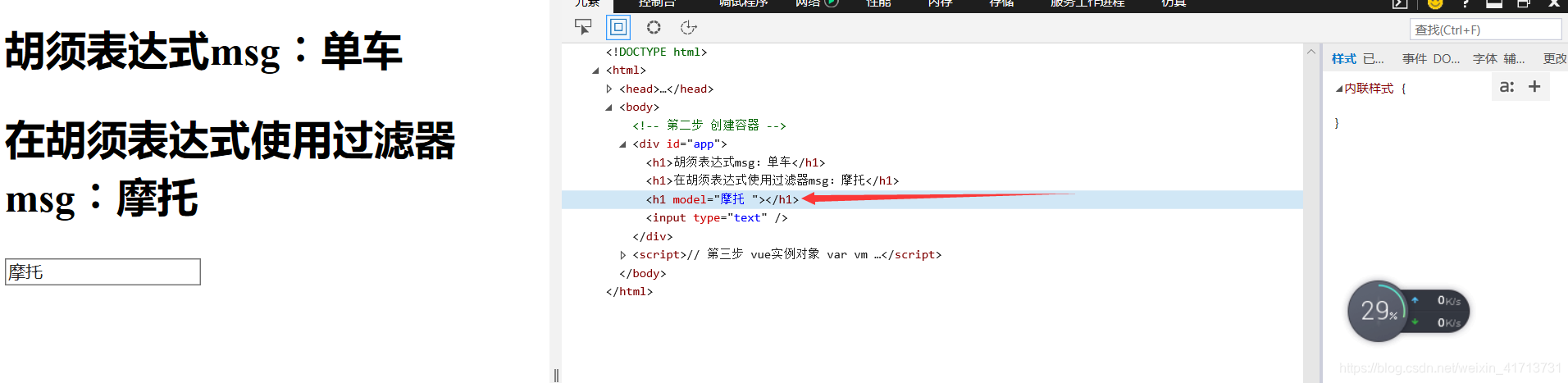Open the 内存 tab

940,3
